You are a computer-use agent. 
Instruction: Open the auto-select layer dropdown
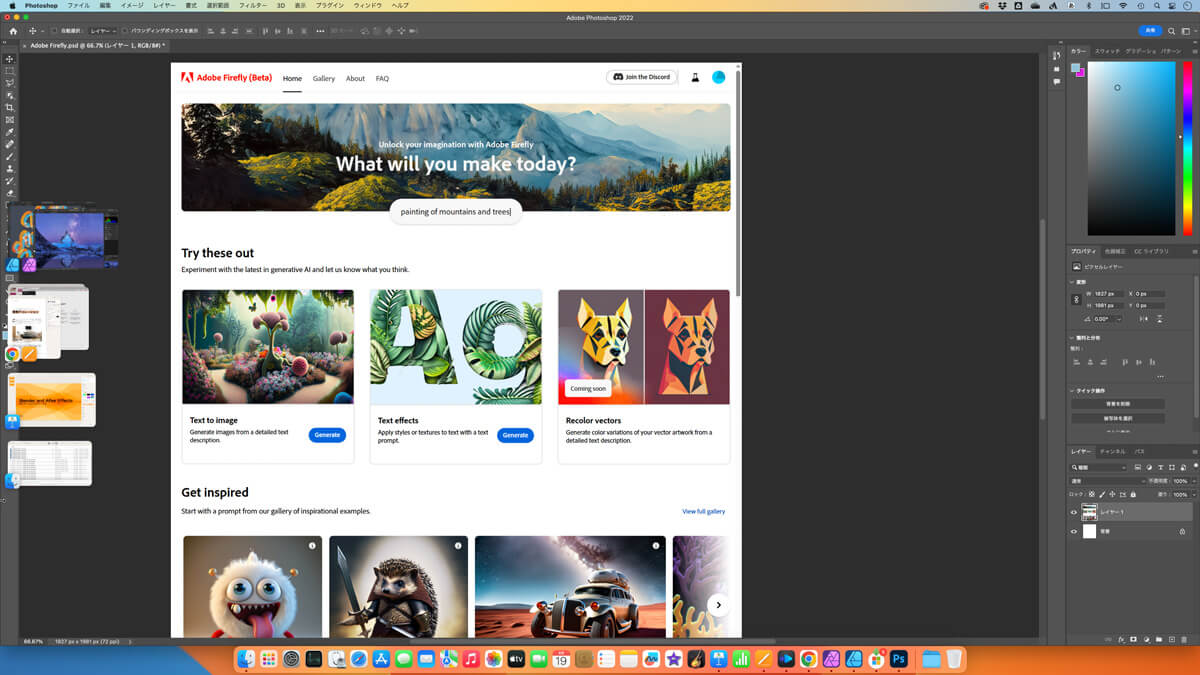tap(102, 31)
